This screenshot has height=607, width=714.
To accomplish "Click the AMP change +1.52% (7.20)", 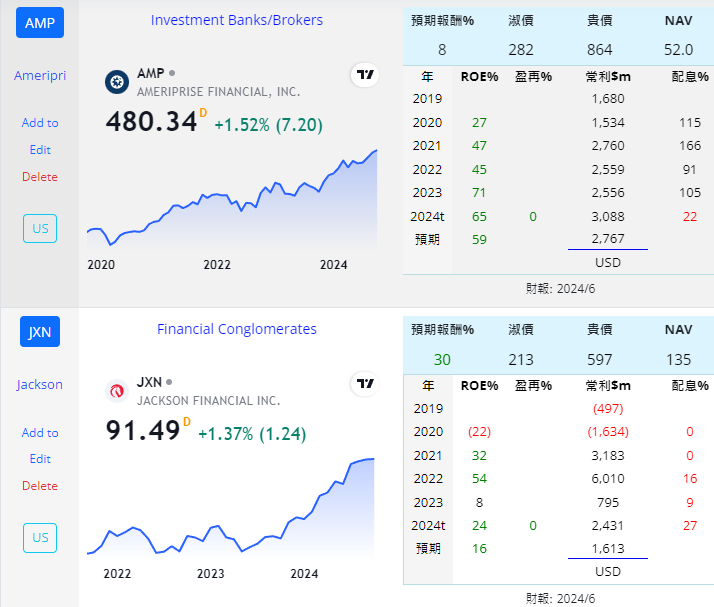I will pos(269,125).
